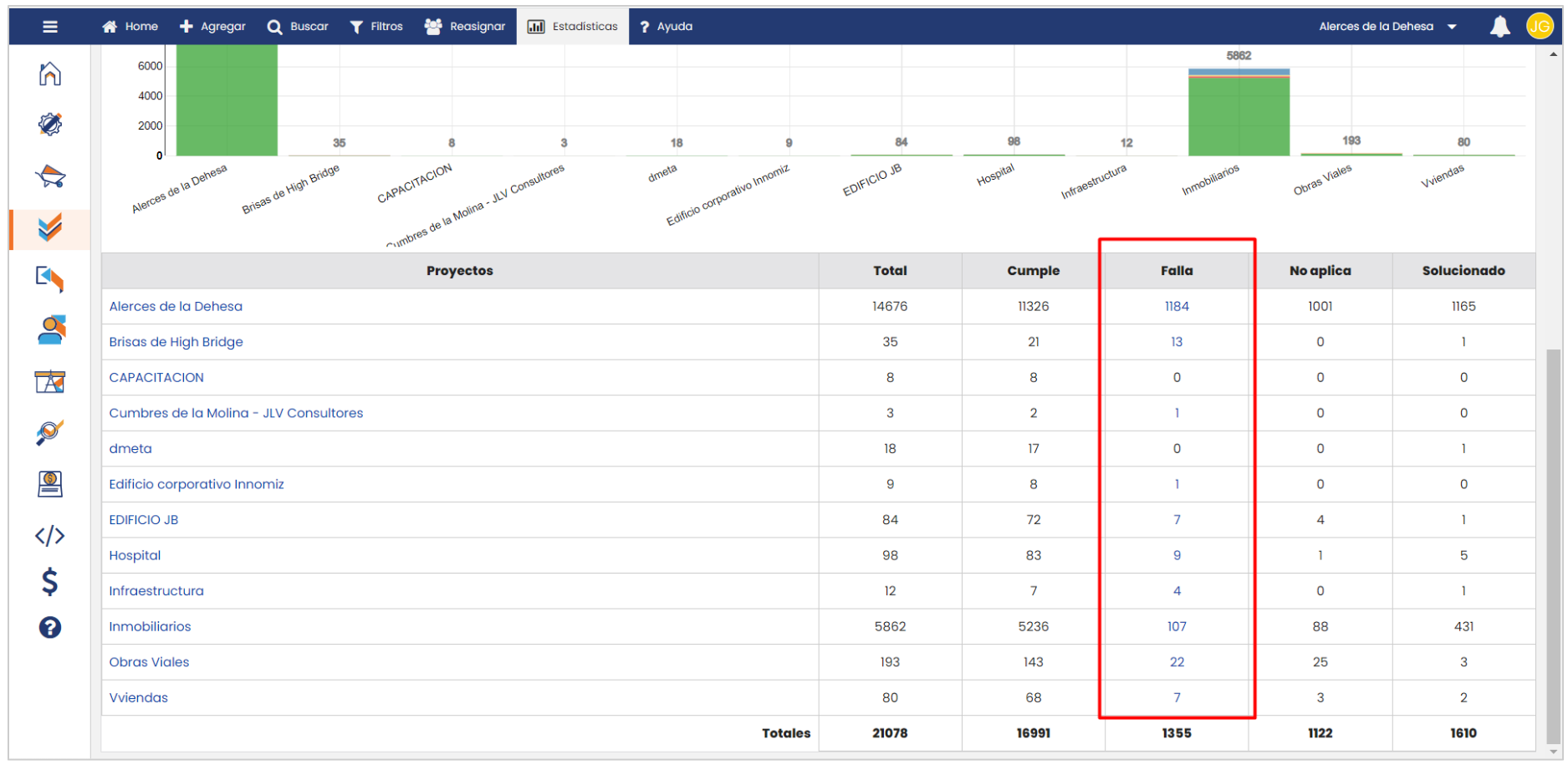Click the dollar sign sidebar icon
The height and width of the screenshot is (765, 1568).
coord(50,581)
